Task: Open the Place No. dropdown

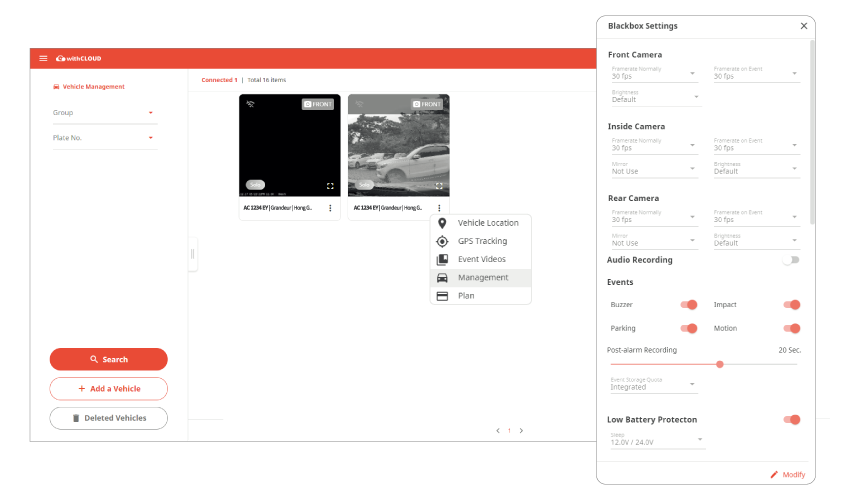Action: tap(104, 138)
